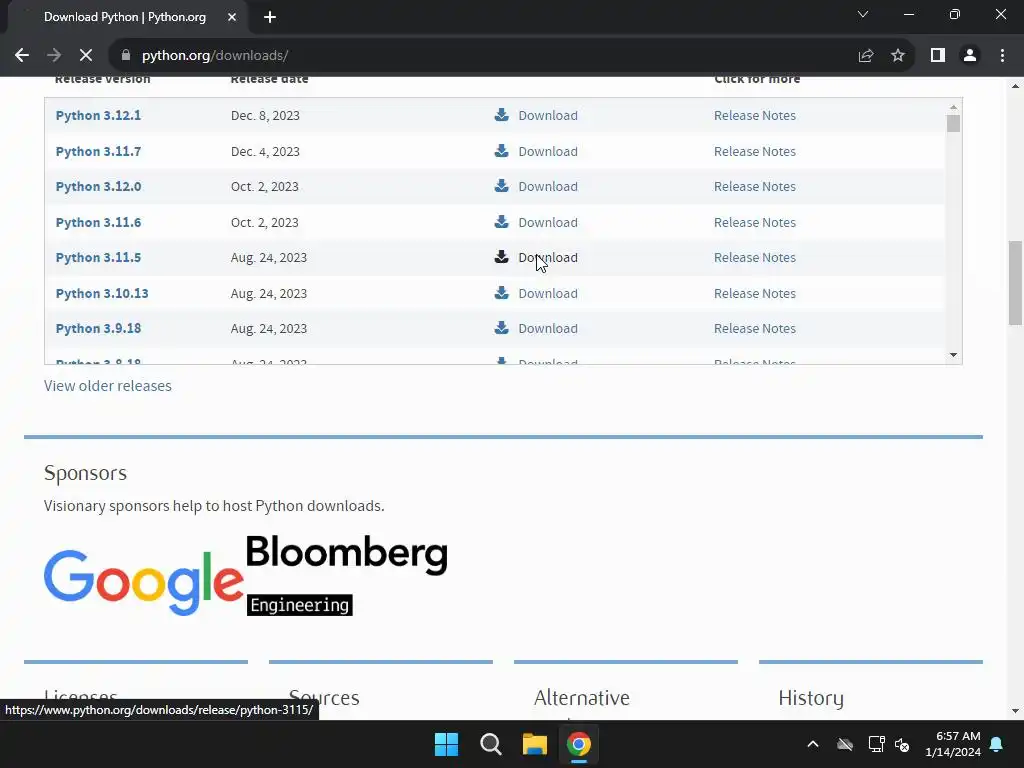
Task: Click Dec. 8, 2023 release date
Action: tap(265, 116)
